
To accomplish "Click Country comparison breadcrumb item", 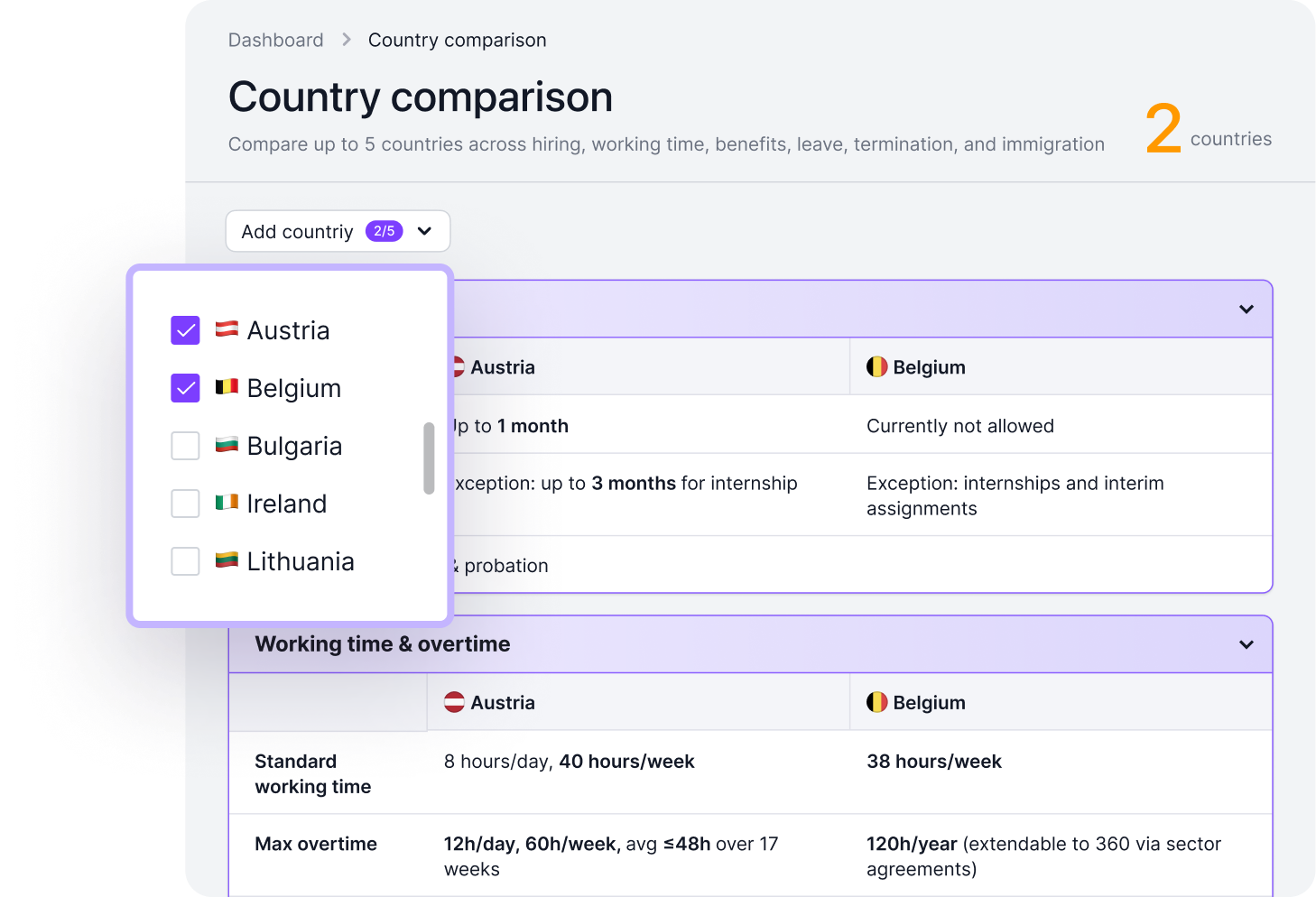I will click(x=457, y=40).
